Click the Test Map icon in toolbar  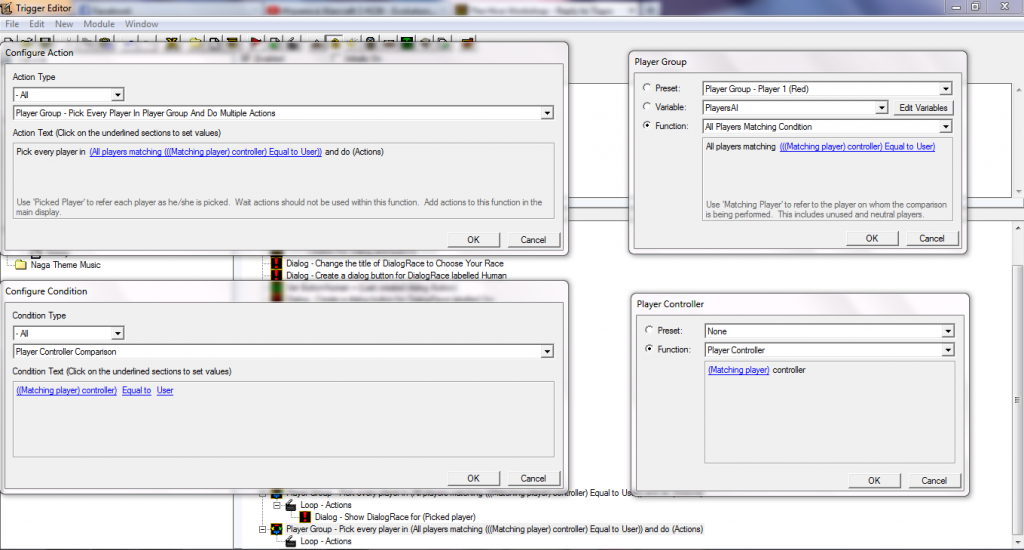(468, 42)
